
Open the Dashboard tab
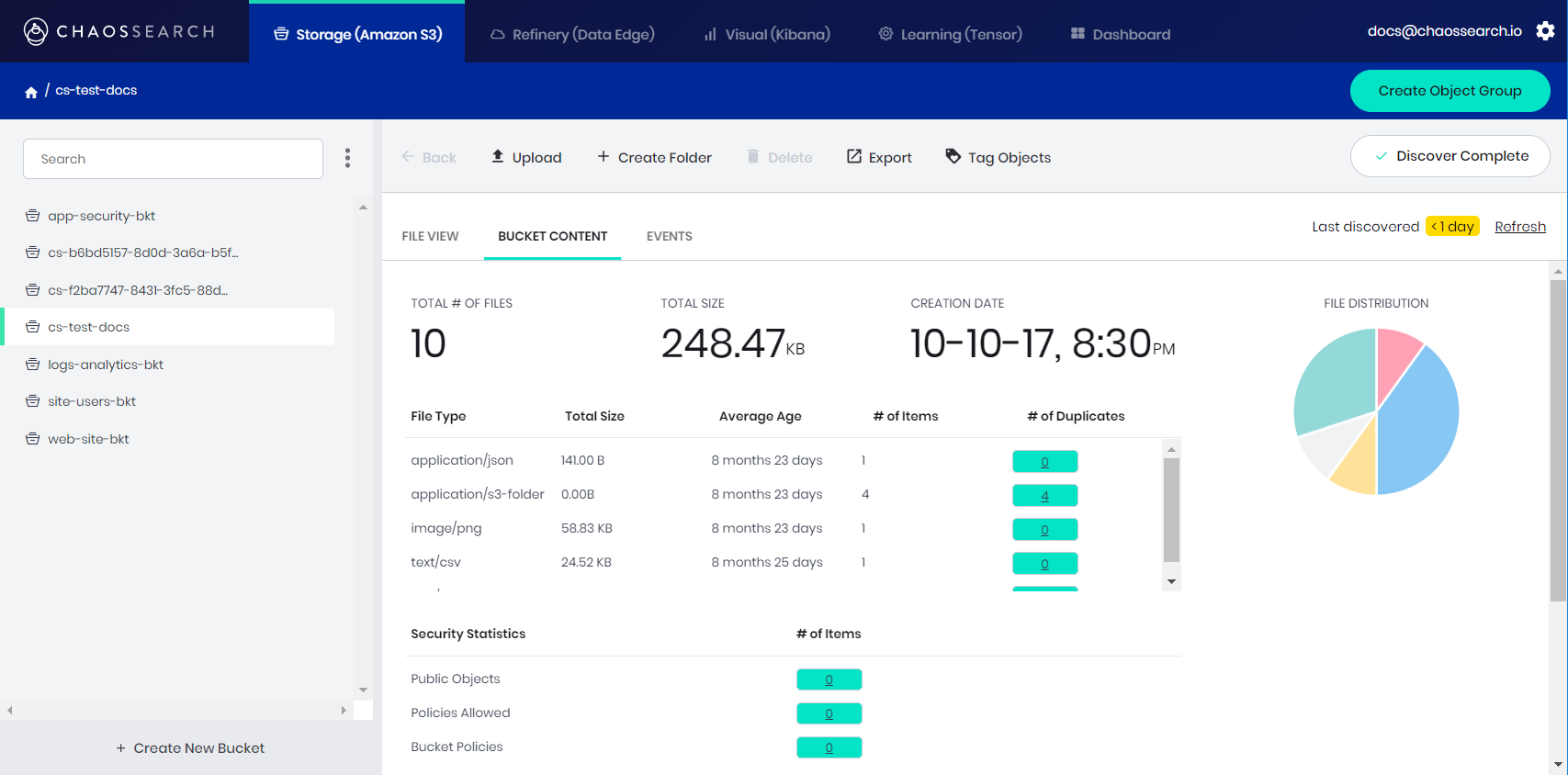point(1121,35)
